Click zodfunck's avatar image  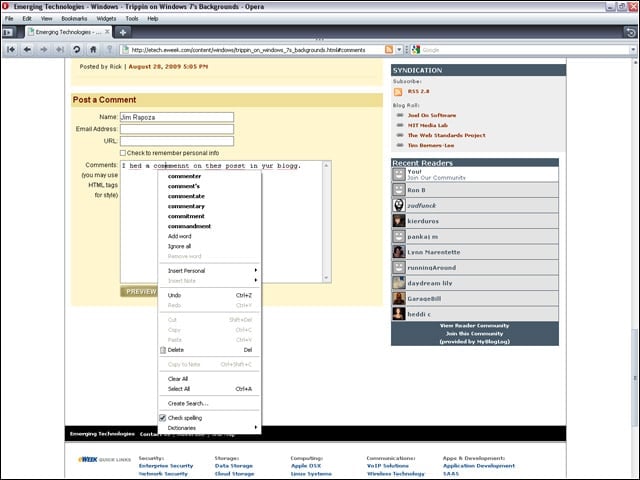point(399,205)
